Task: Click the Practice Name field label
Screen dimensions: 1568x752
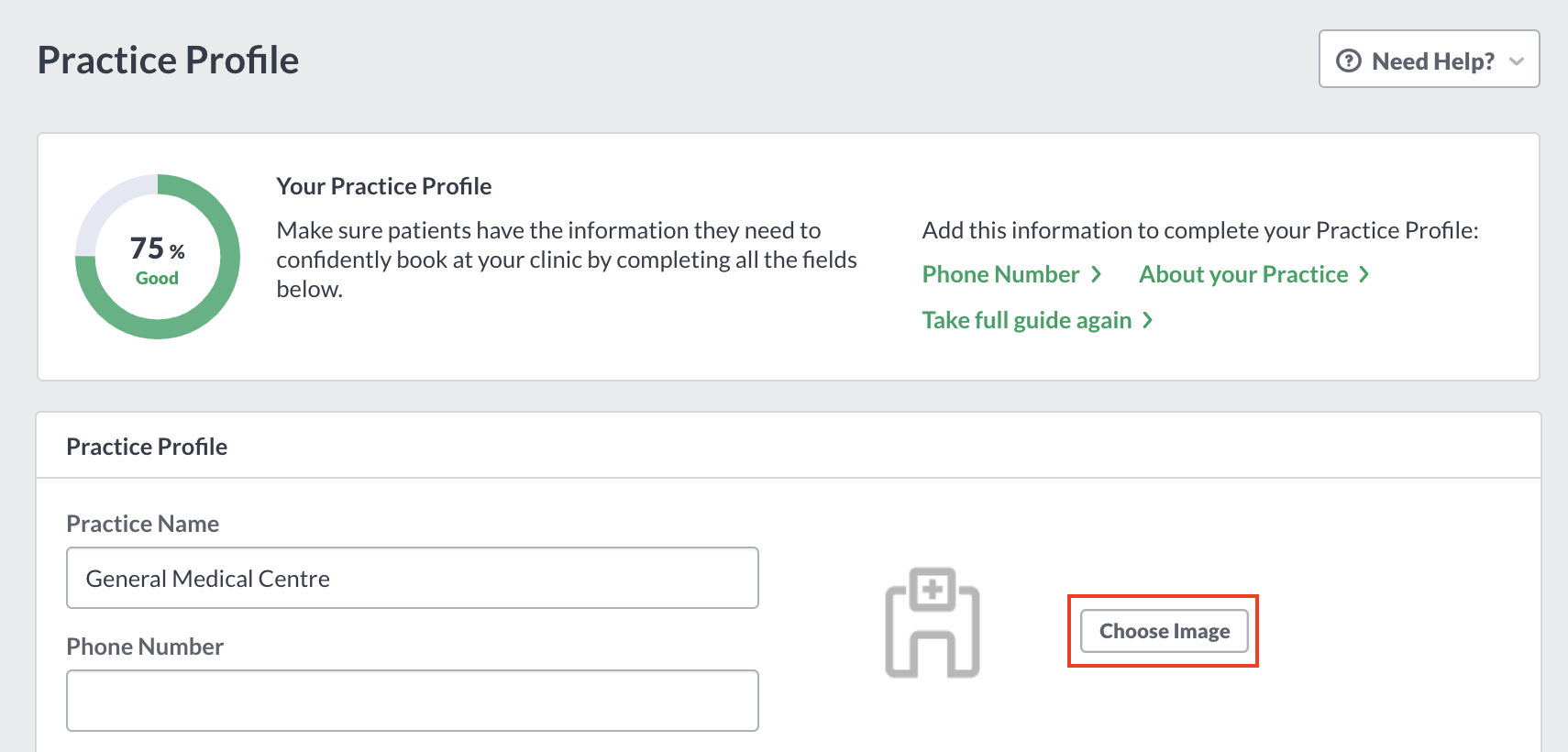Action: click(143, 524)
